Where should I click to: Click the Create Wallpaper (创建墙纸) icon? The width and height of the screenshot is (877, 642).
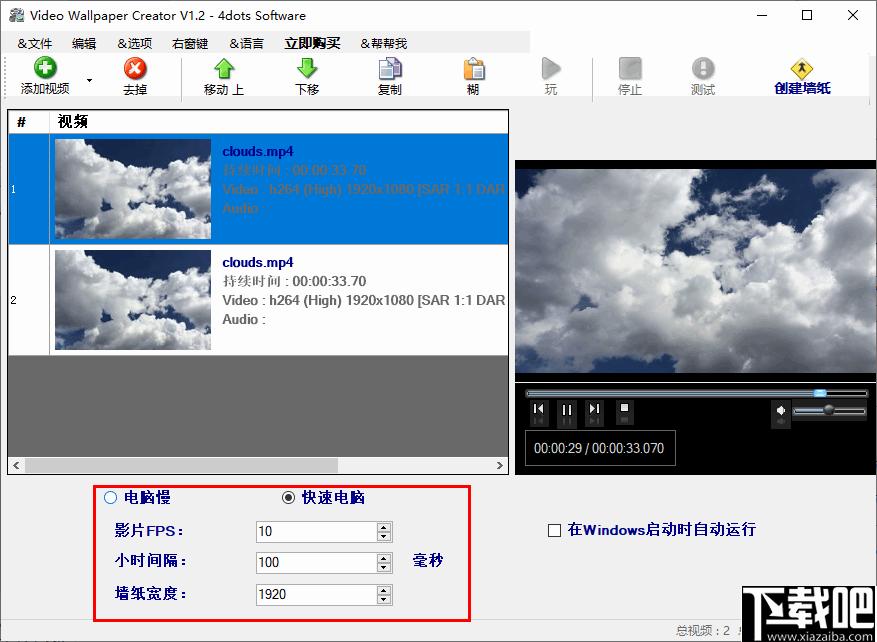pos(801,69)
